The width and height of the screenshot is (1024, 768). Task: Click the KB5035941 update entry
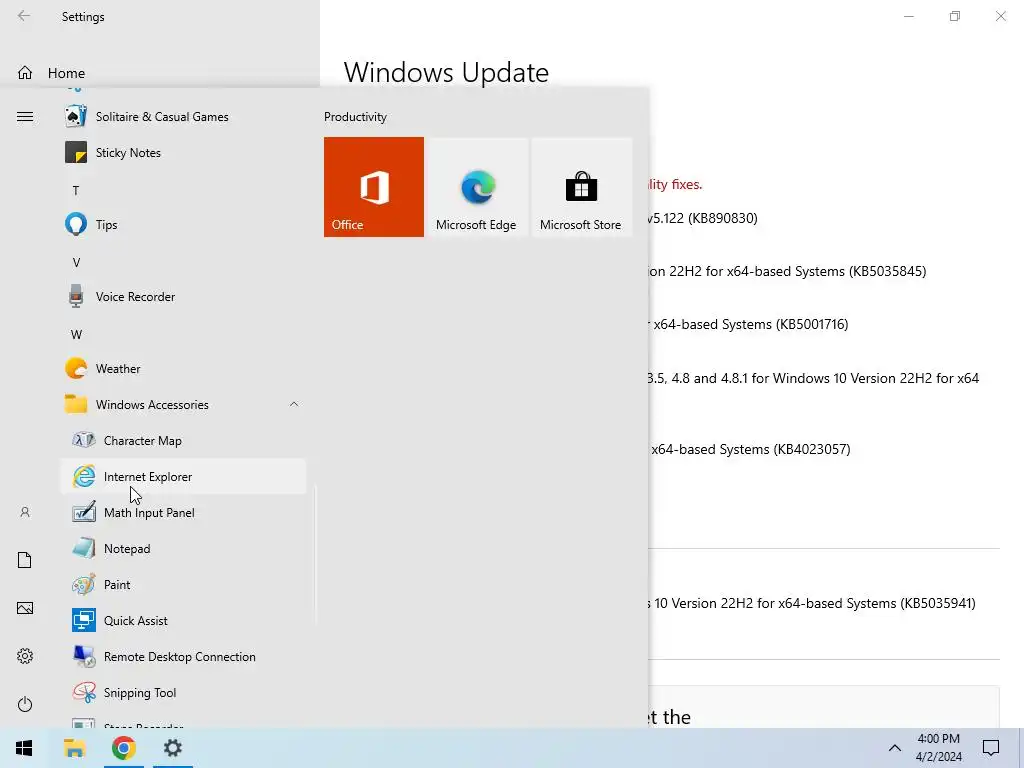[x=812, y=603]
